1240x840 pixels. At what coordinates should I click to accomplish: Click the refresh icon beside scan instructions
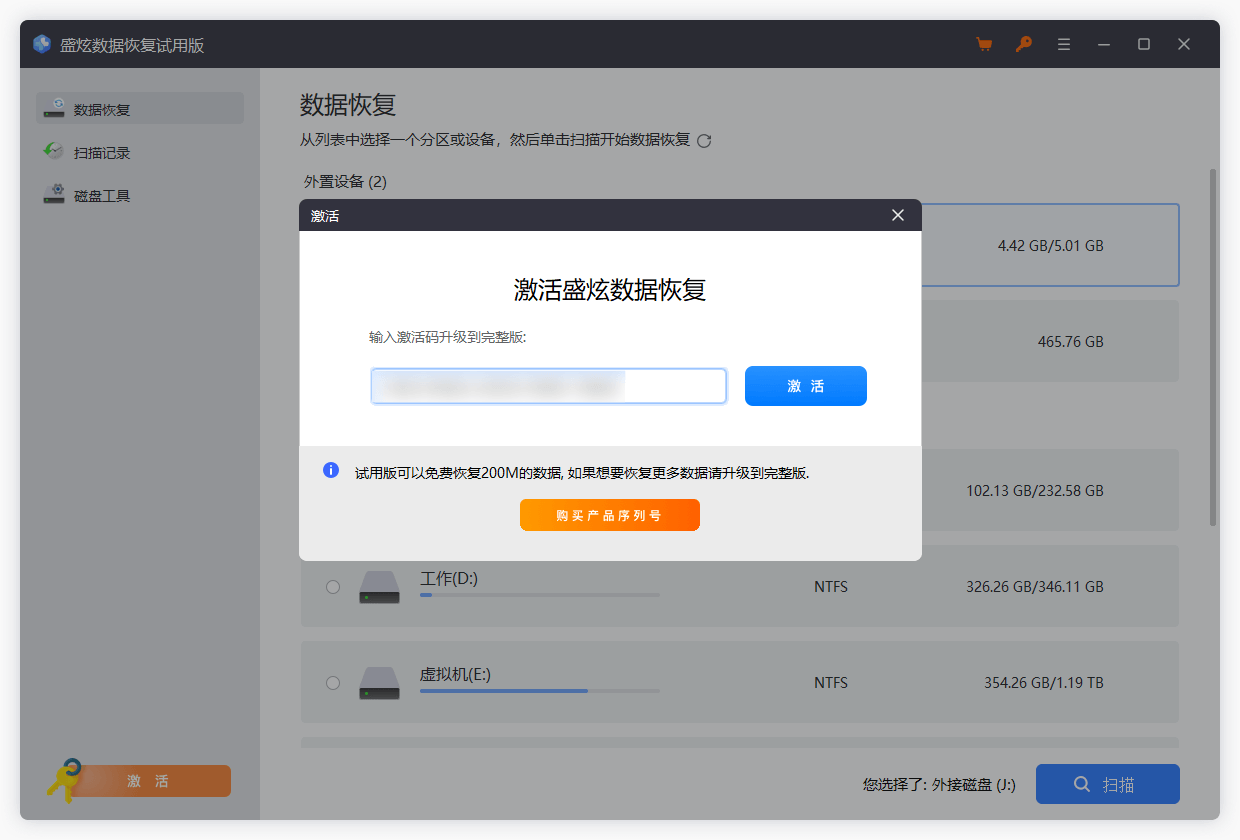704,141
